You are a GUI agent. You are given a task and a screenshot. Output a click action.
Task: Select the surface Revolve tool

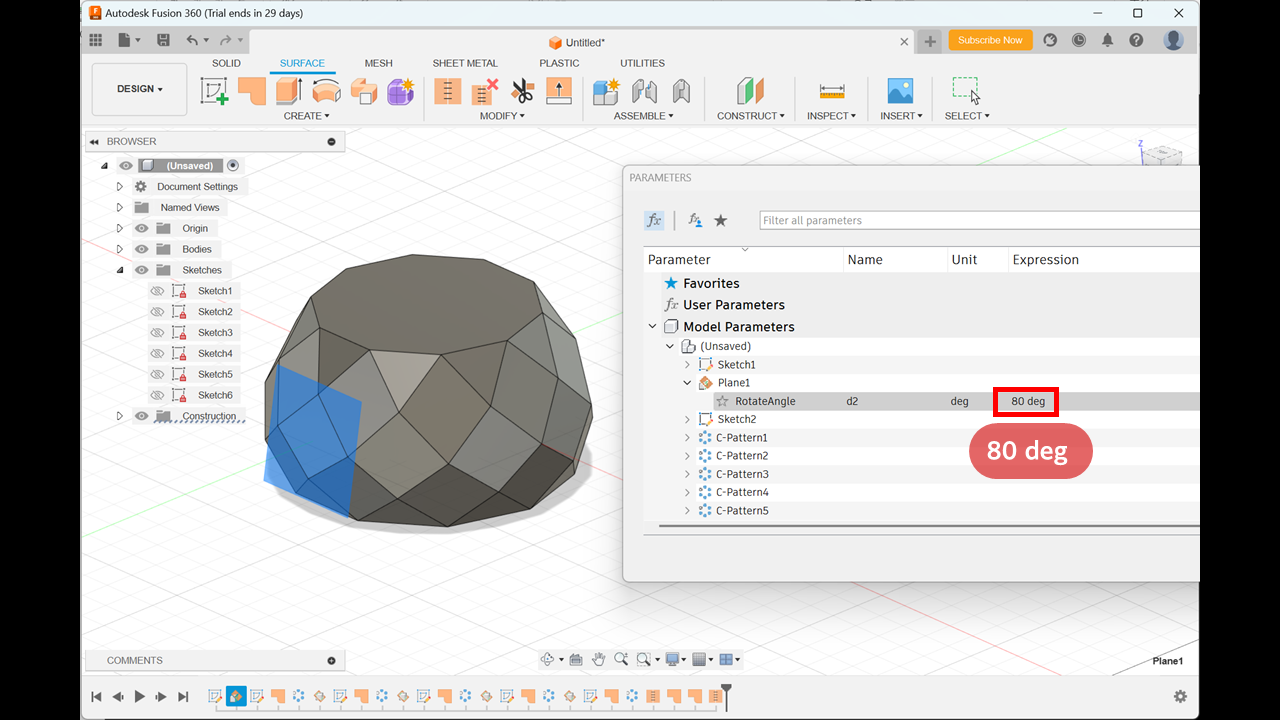click(x=326, y=91)
